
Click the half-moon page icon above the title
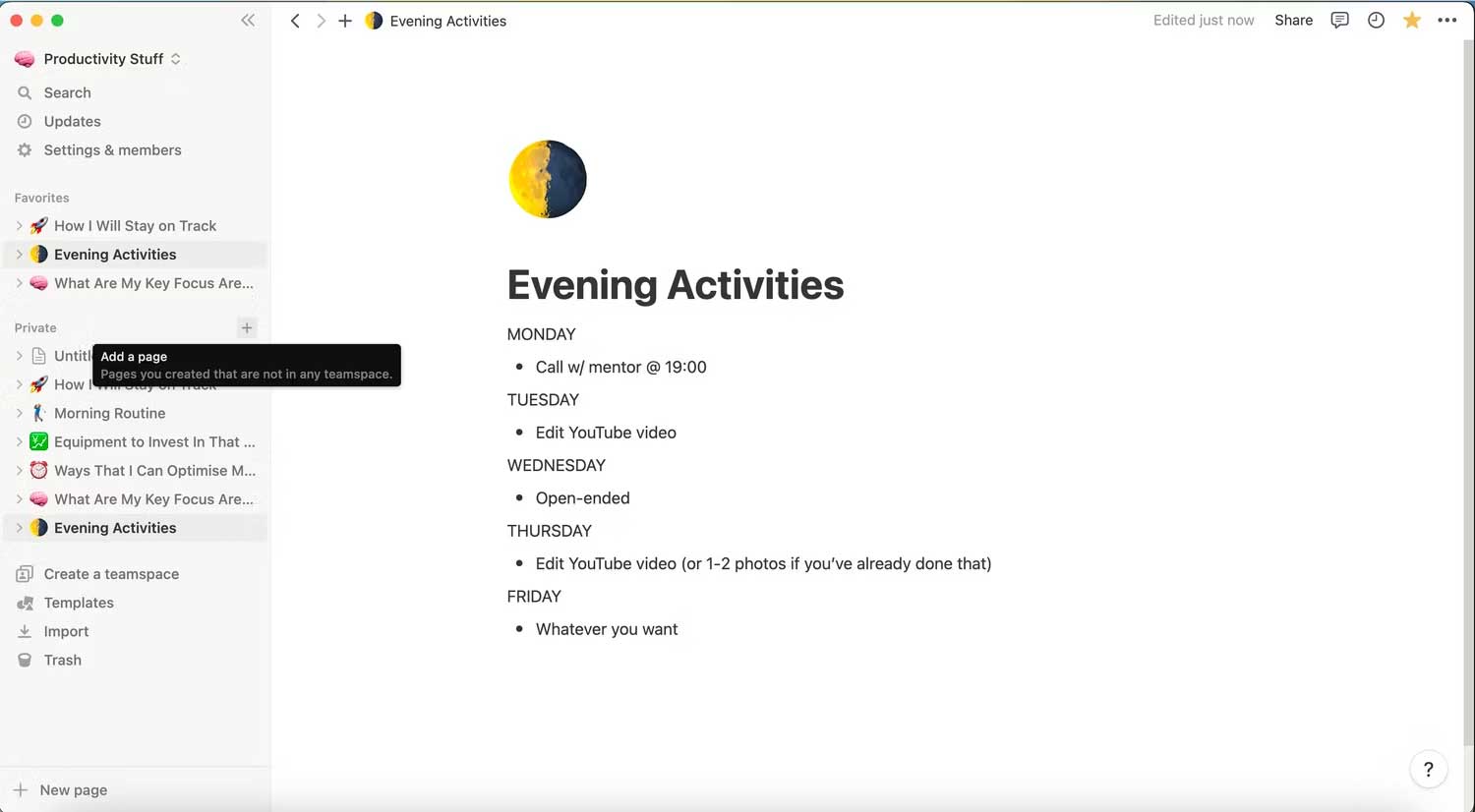(547, 179)
